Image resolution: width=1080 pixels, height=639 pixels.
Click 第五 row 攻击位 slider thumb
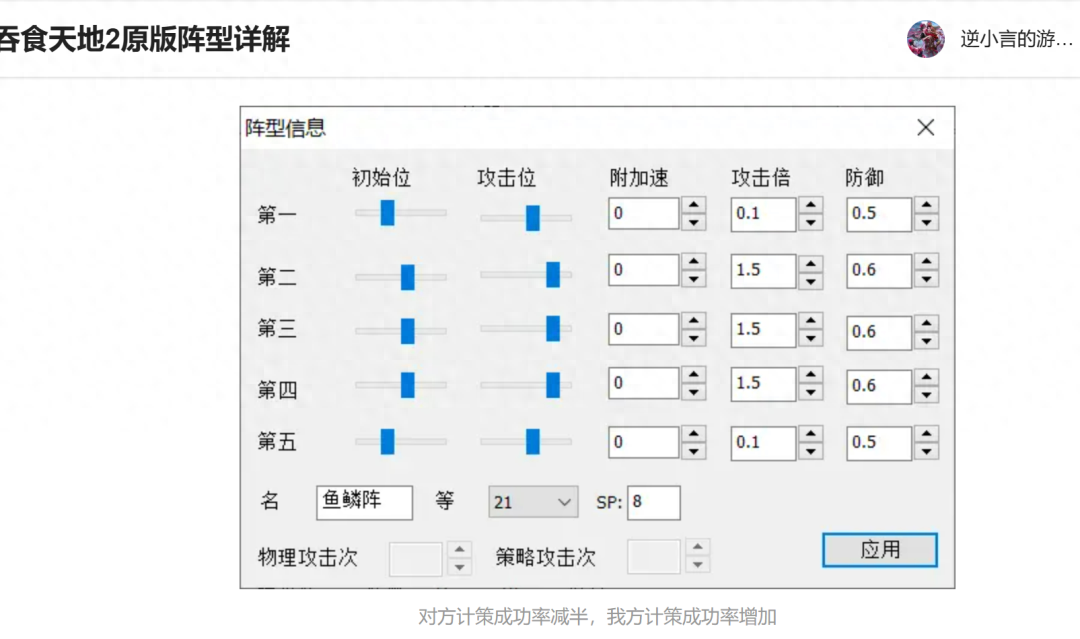click(x=532, y=441)
